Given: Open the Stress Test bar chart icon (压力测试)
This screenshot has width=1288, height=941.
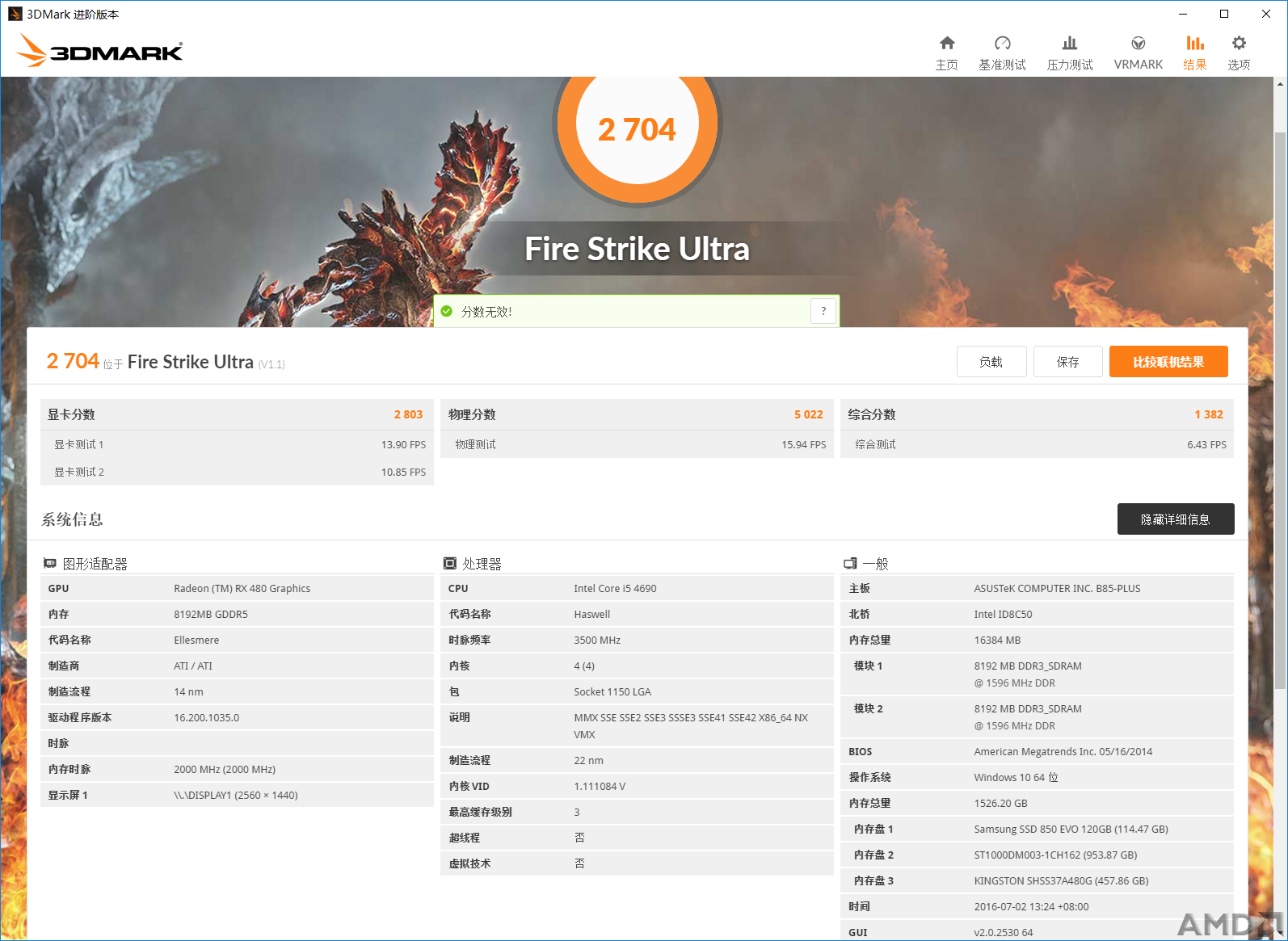Looking at the screenshot, I should 1070,43.
